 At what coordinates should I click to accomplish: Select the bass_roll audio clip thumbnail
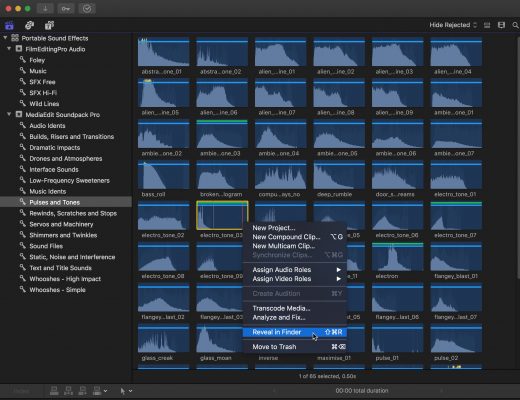pos(163,175)
